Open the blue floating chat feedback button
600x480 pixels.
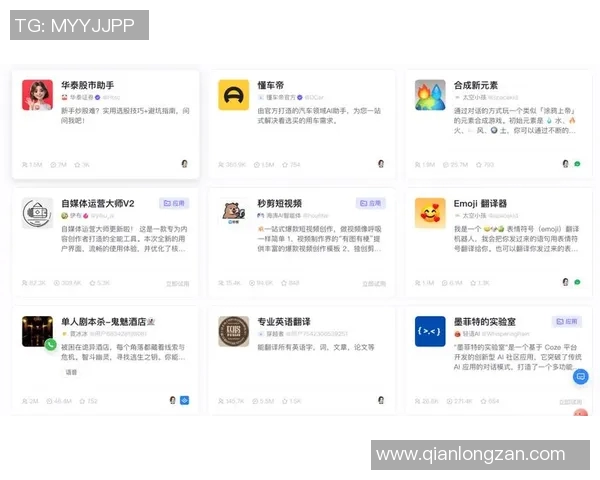click(x=580, y=377)
